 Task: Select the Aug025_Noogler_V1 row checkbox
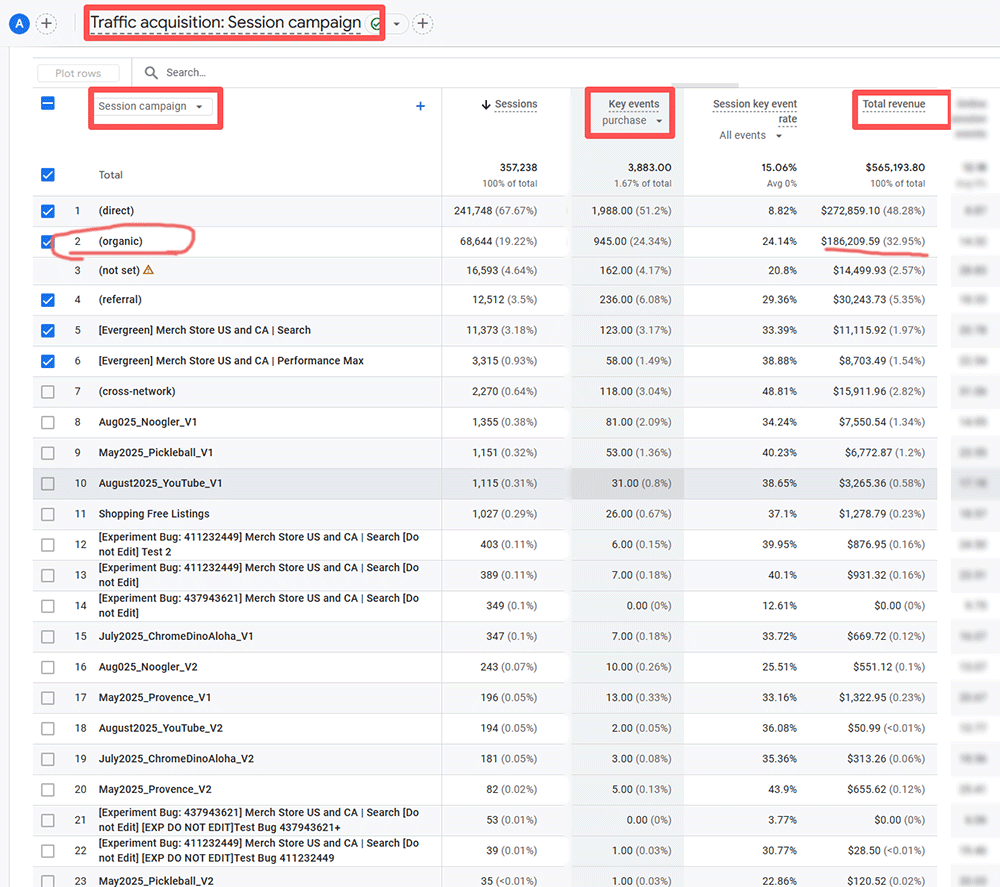[48, 423]
